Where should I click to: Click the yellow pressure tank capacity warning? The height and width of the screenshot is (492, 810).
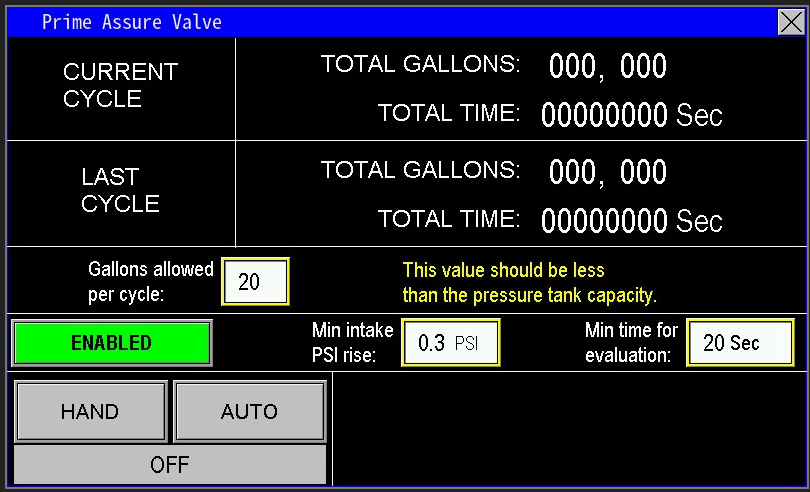(529, 283)
